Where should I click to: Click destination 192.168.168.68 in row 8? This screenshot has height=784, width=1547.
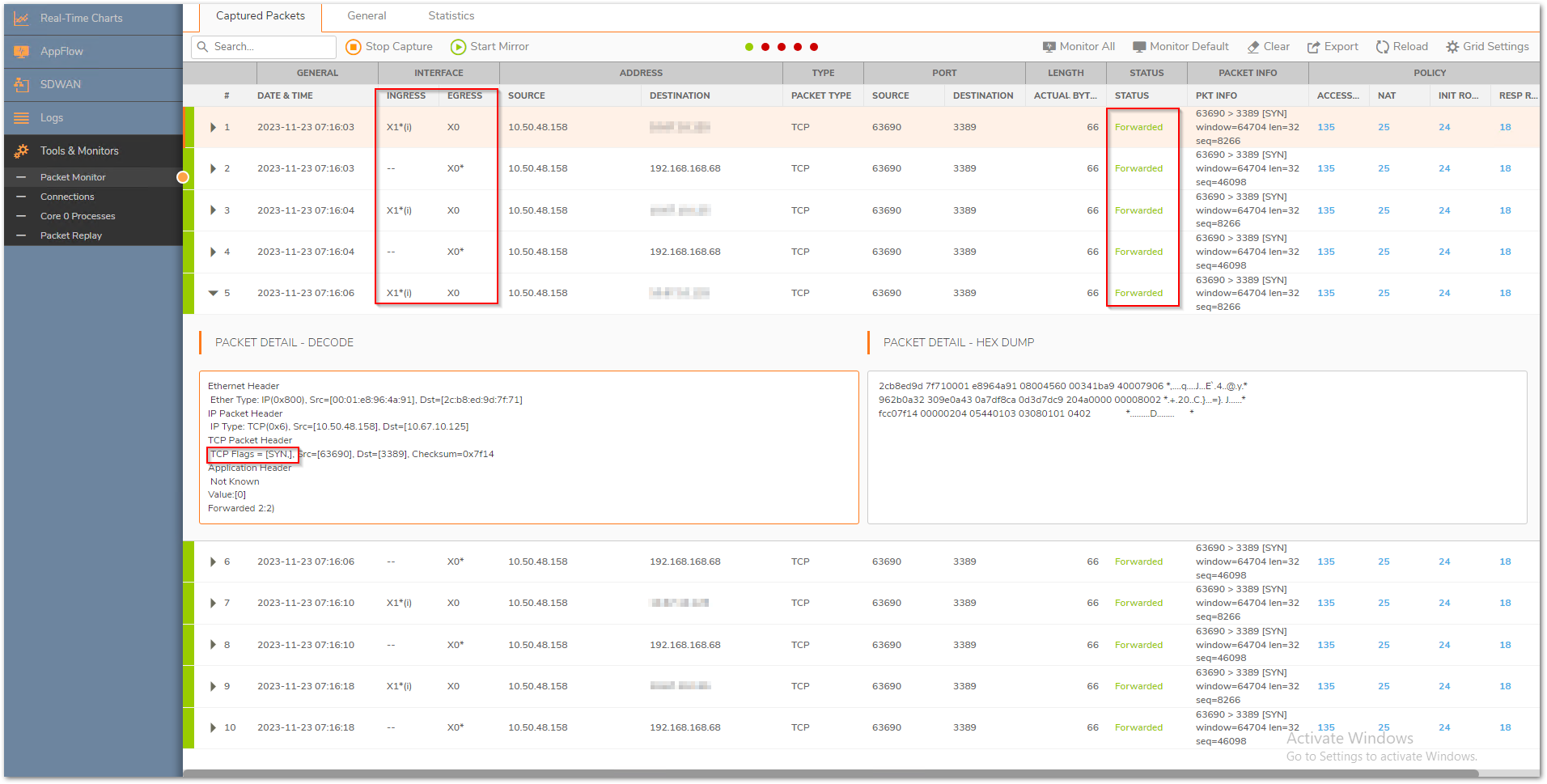click(684, 645)
